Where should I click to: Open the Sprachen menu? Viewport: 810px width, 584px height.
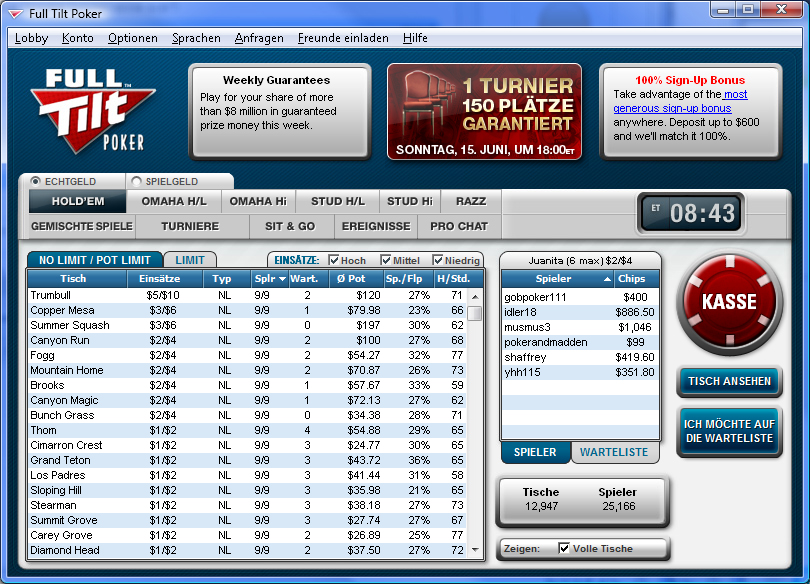click(196, 38)
